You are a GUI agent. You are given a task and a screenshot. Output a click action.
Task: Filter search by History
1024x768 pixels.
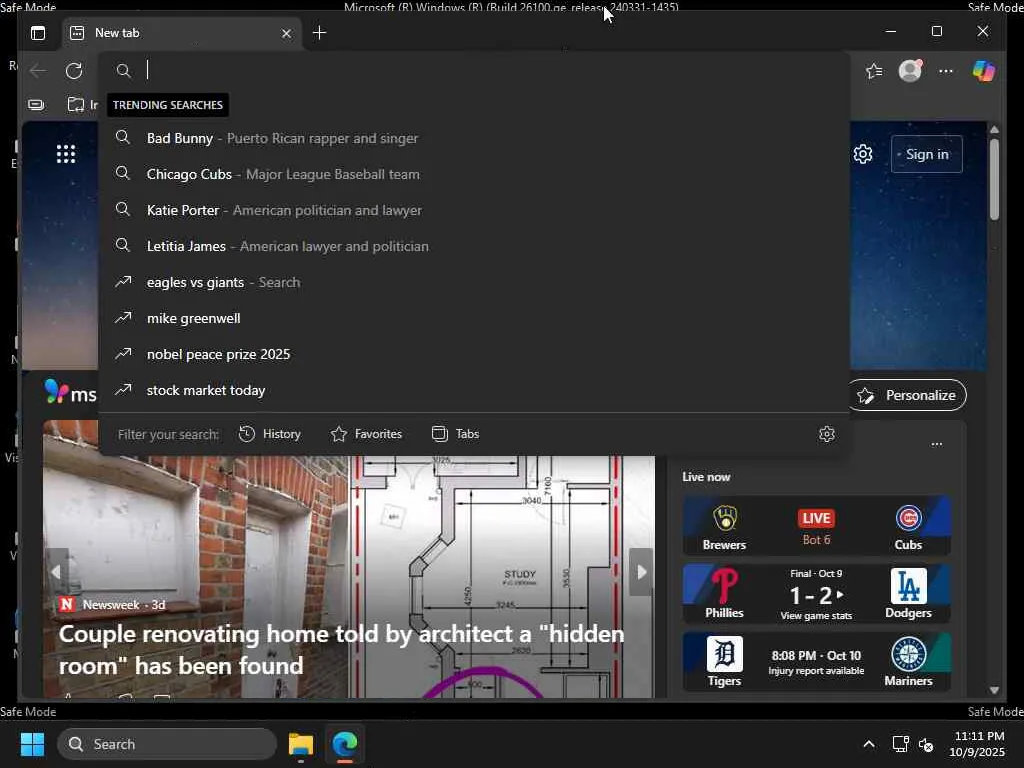pos(270,434)
